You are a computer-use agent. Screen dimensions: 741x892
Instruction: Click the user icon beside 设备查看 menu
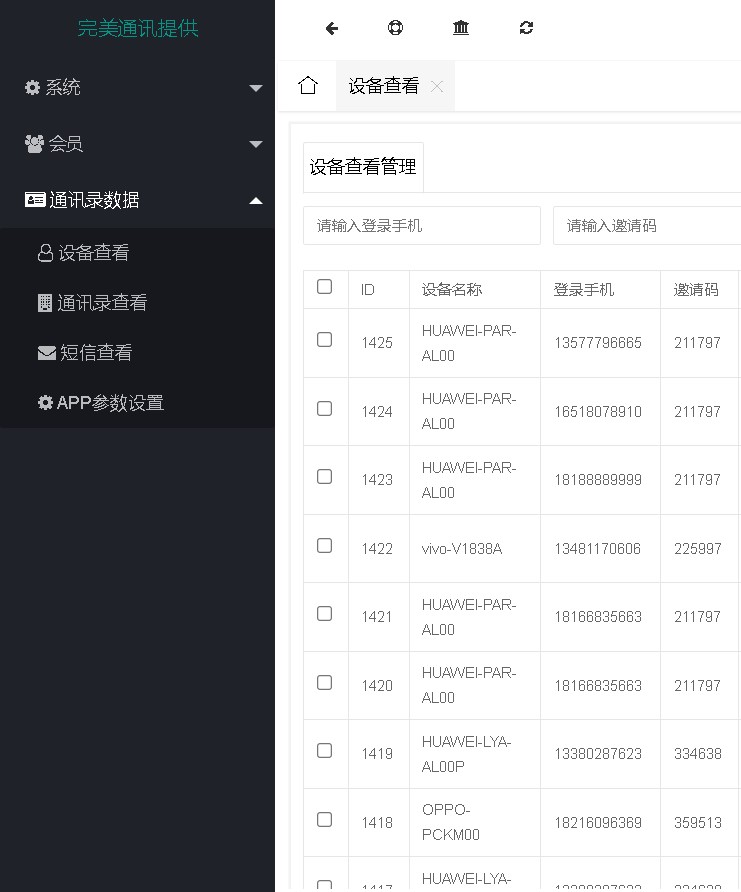coord(45,253)
